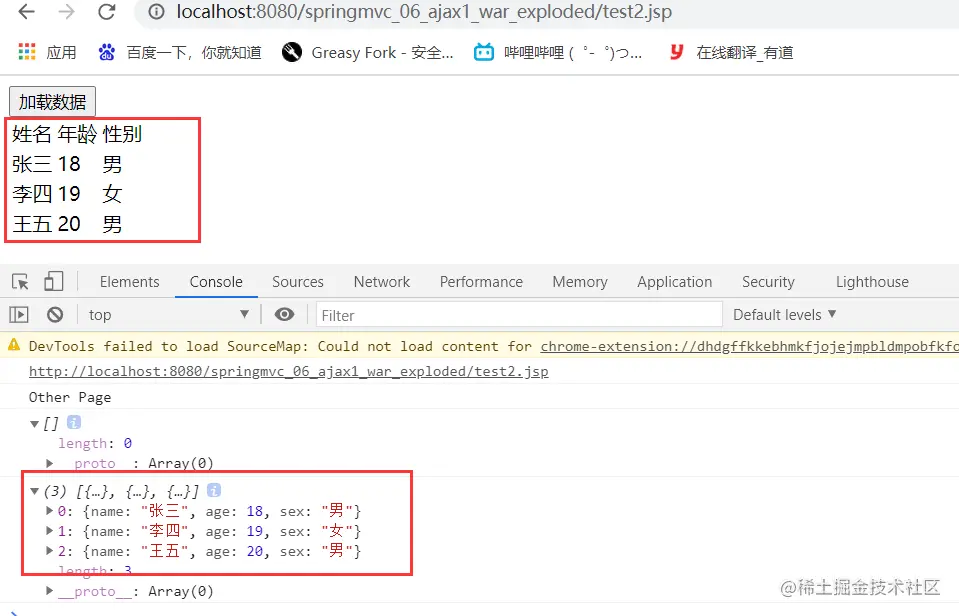Click the 王五 name cell
The image size is (959, 616).
(x=32, y=224)
